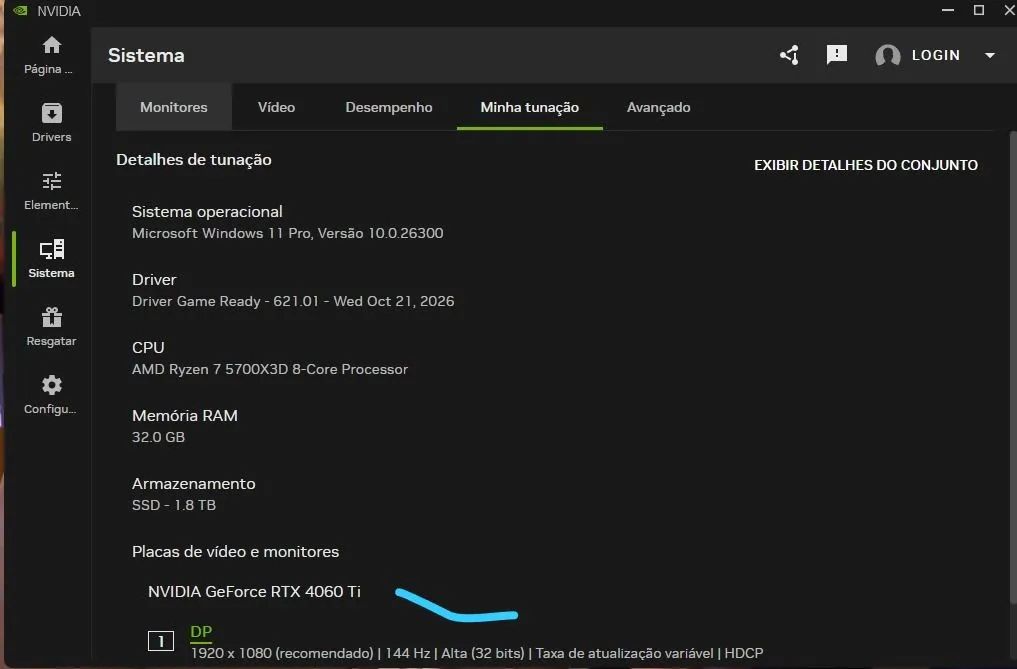Click the display number 1 box icon
Viewport: 1017px width, 669px height.
pyautogui.click(x=161, y=641)
